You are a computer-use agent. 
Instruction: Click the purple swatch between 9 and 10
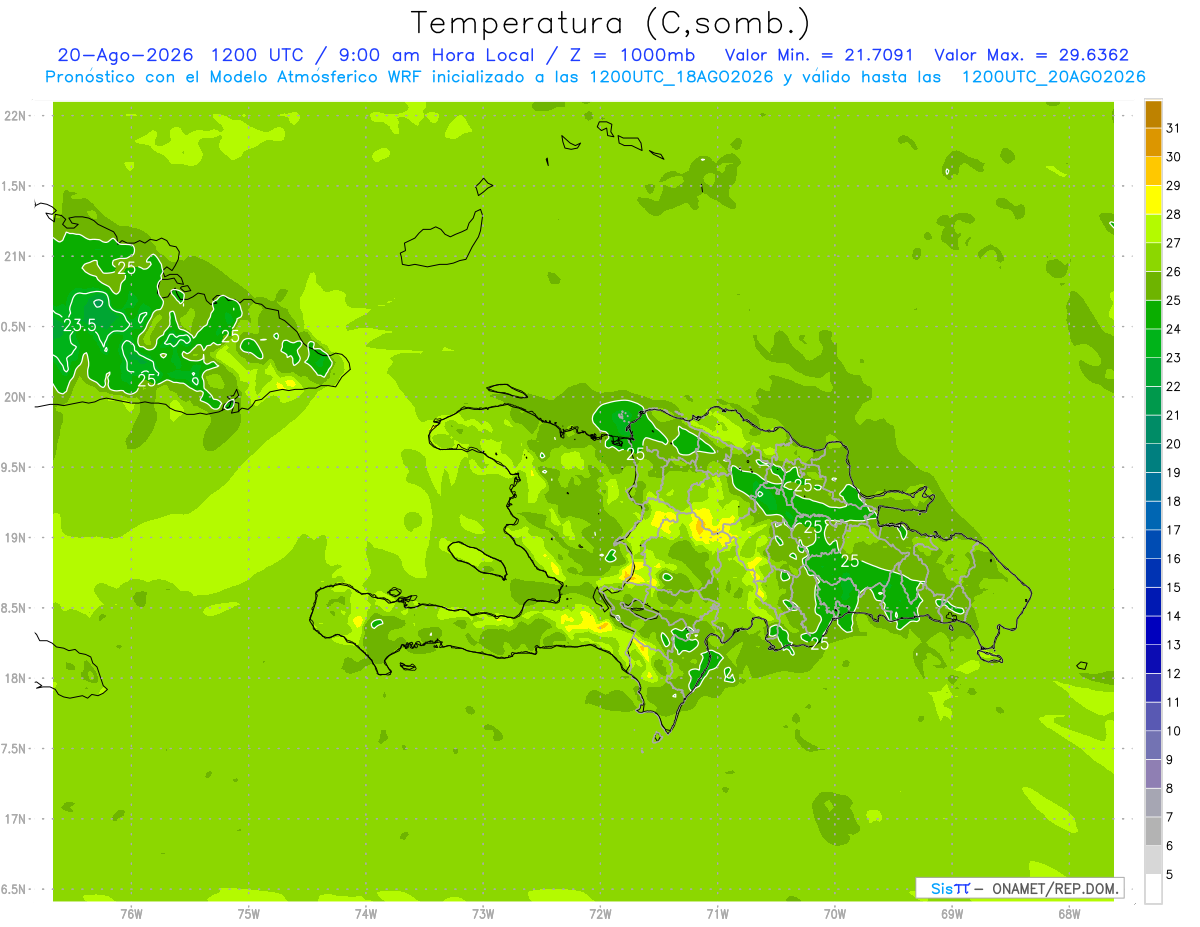click(x=1153, y=746)
